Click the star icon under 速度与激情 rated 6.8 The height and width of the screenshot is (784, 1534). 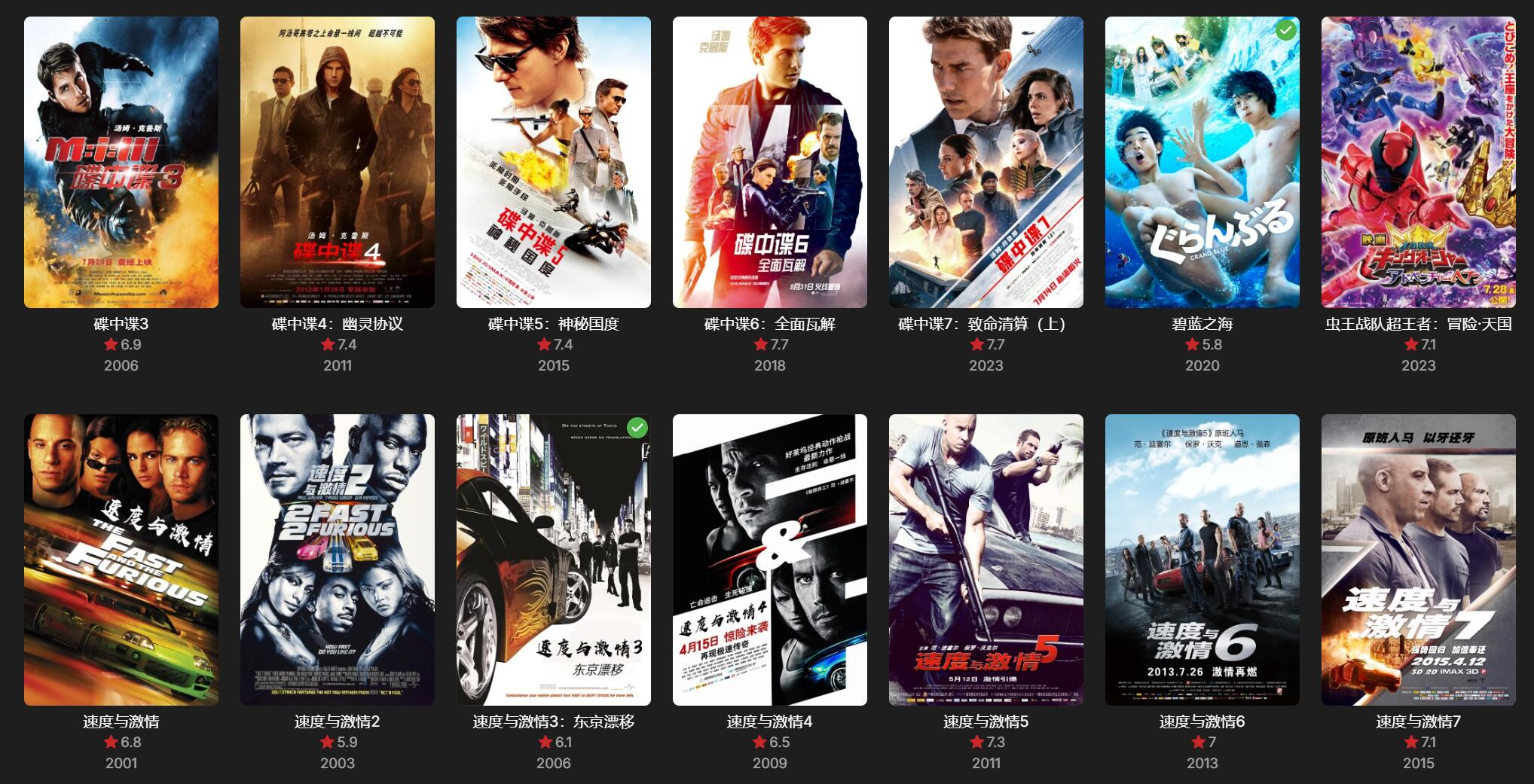click(x=111, y=742)
